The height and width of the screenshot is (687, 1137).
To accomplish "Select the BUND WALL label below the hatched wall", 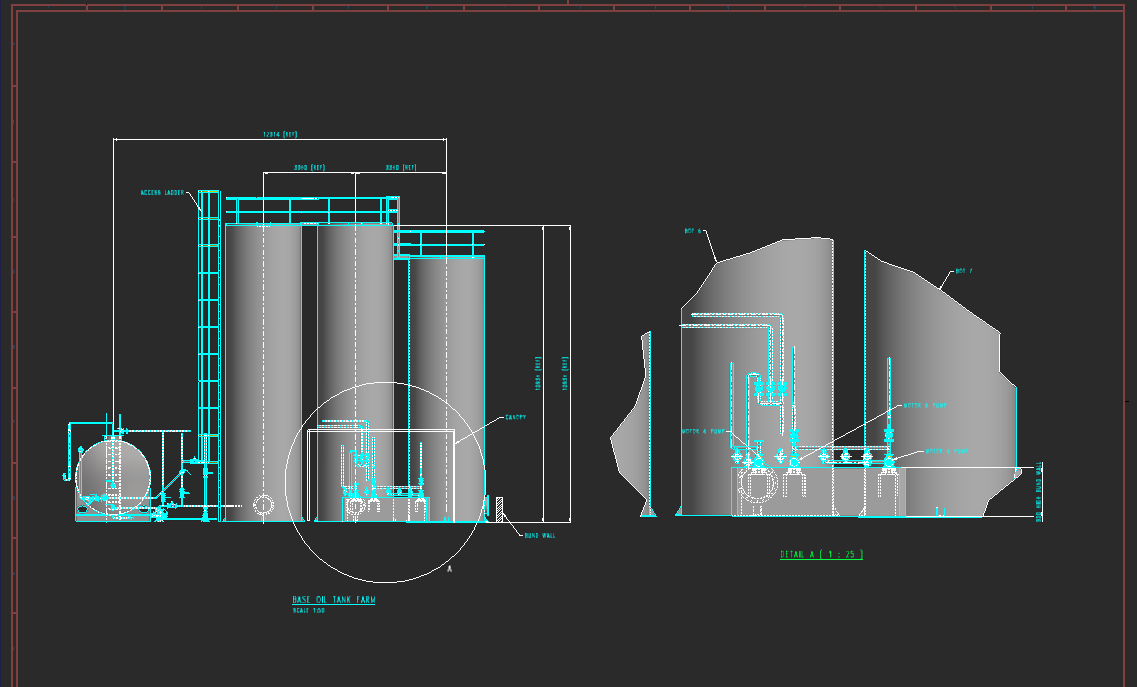I will [x=539, y=536].
